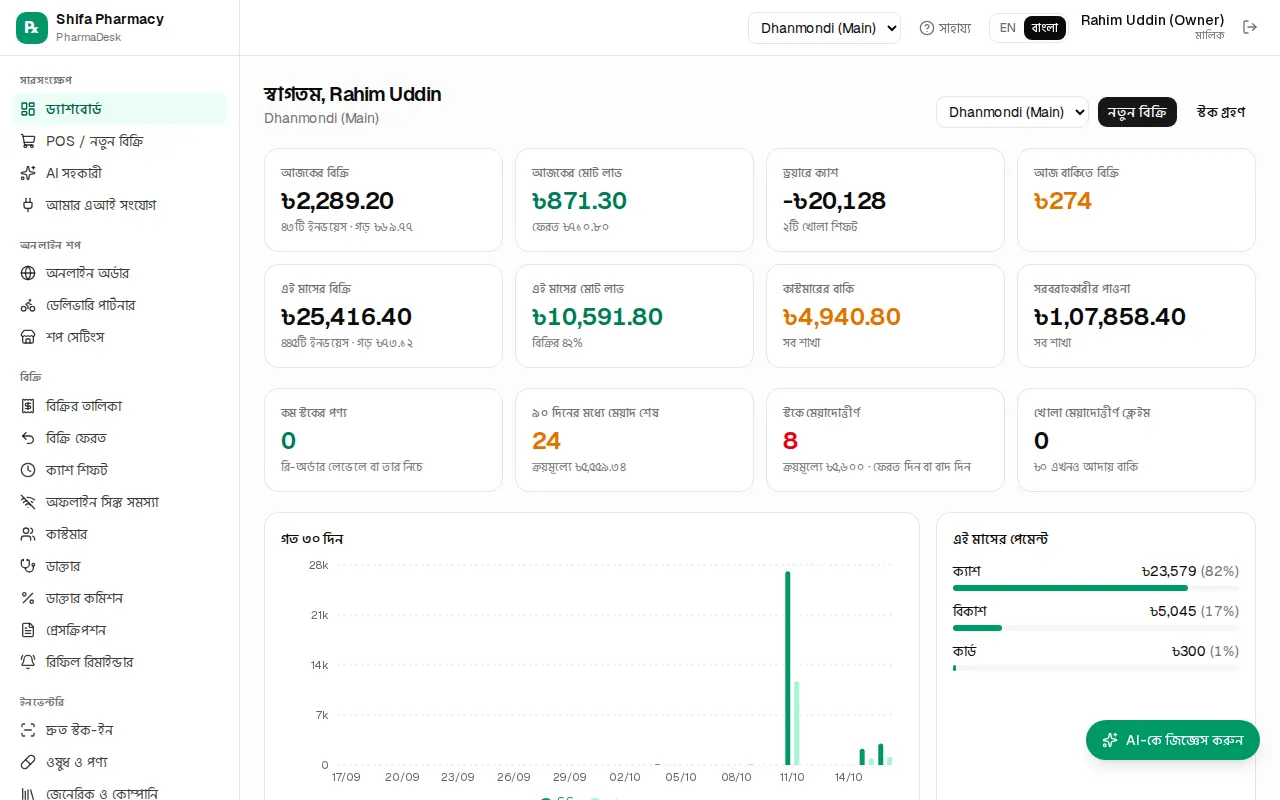
Task: Open the AI সহকারী sparkle icon
Action: point(28,173)
